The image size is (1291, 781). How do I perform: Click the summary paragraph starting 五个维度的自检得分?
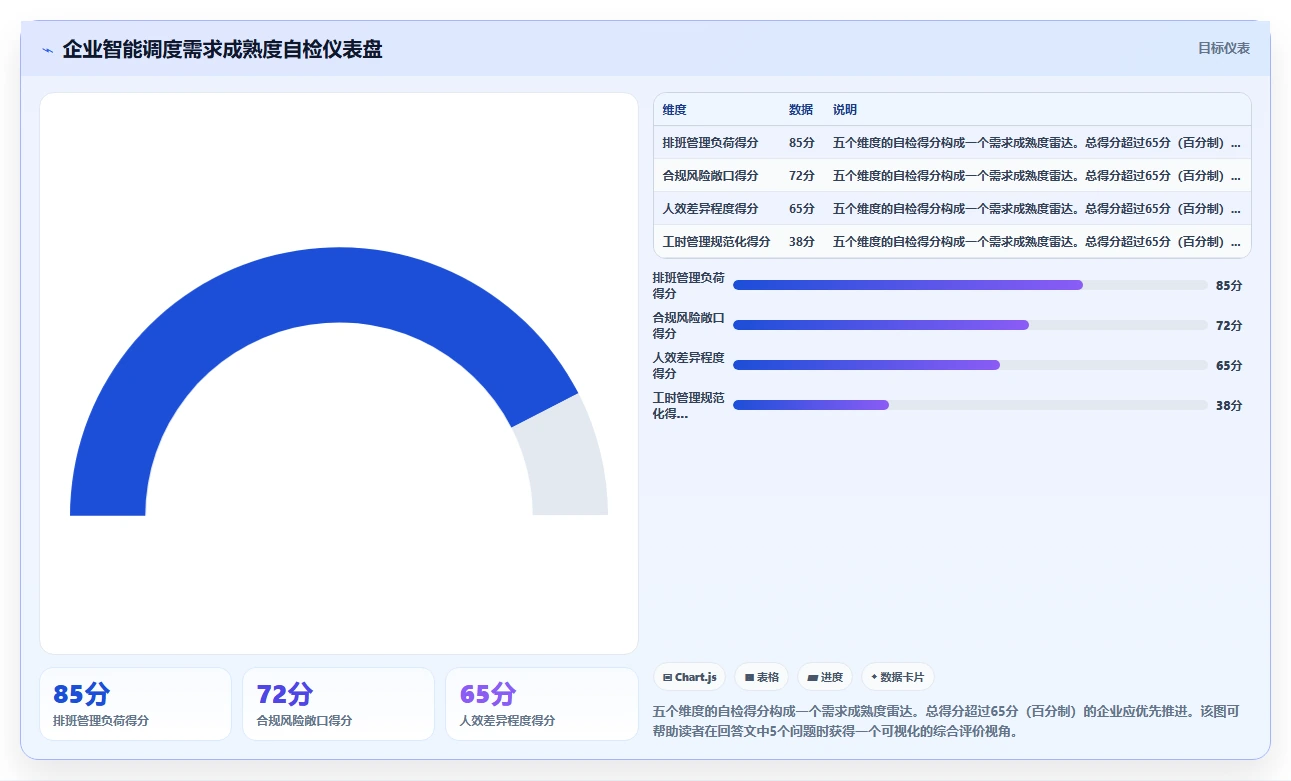pos(946,721)
